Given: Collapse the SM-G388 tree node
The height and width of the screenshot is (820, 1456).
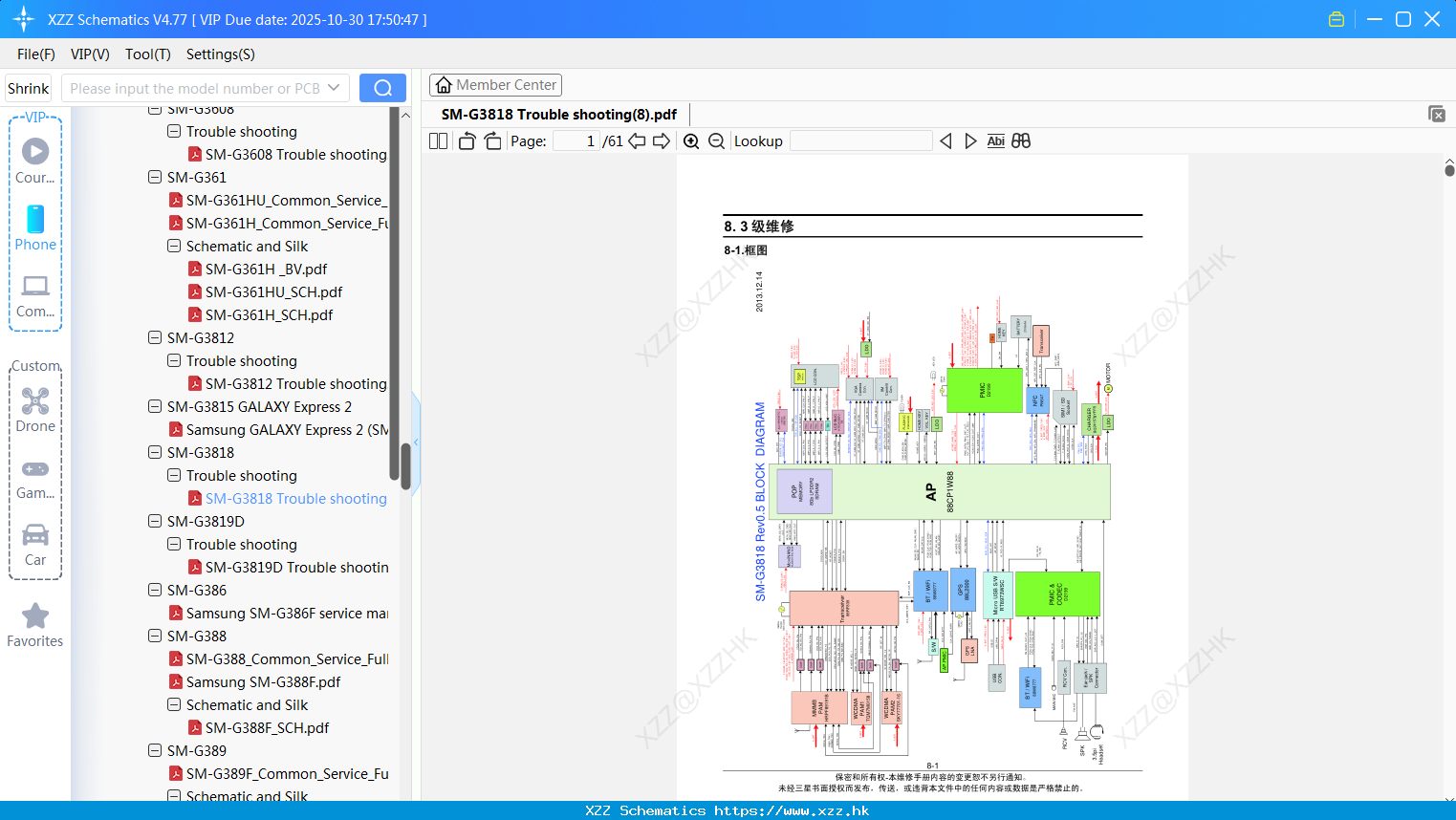Looking at the screenshot, I should click(155, 636).
